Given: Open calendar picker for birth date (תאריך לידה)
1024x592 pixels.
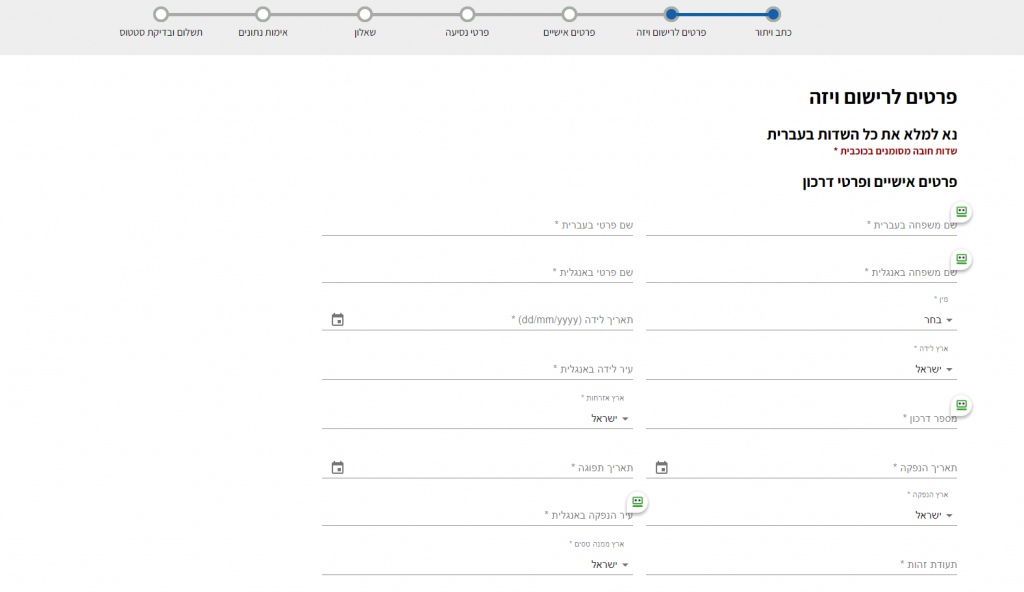Looking at the screenshot, I should [338, 320].
